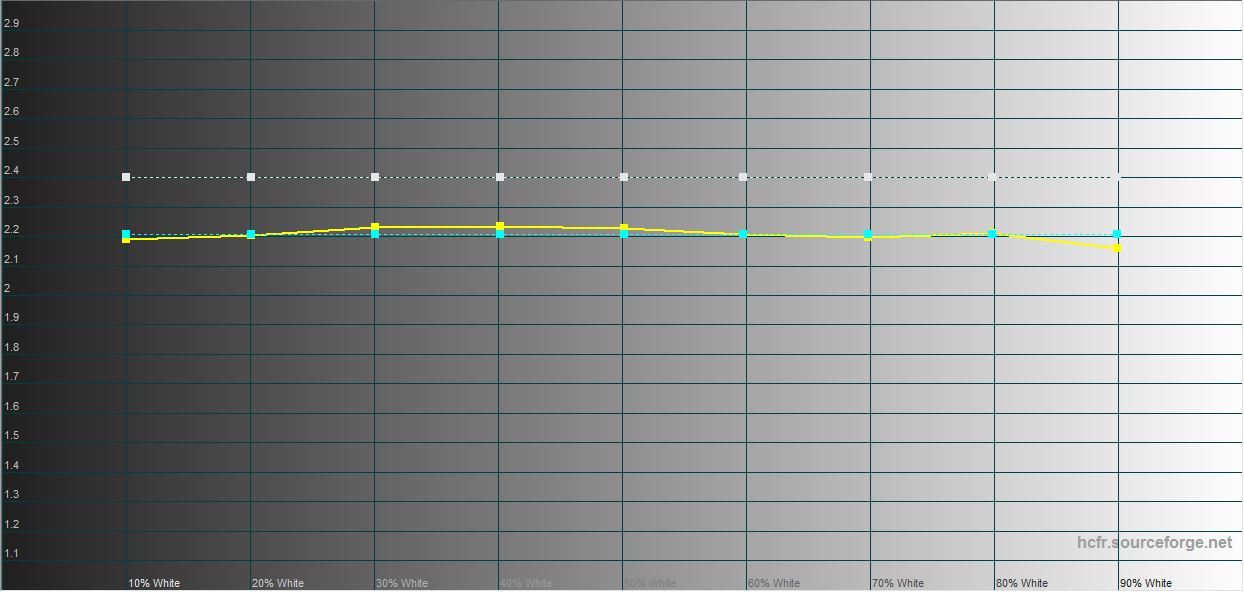Select the "80% White" axis label
Image resolution: width=1244 pixels, height=592 pixels.
(1022, 583)
